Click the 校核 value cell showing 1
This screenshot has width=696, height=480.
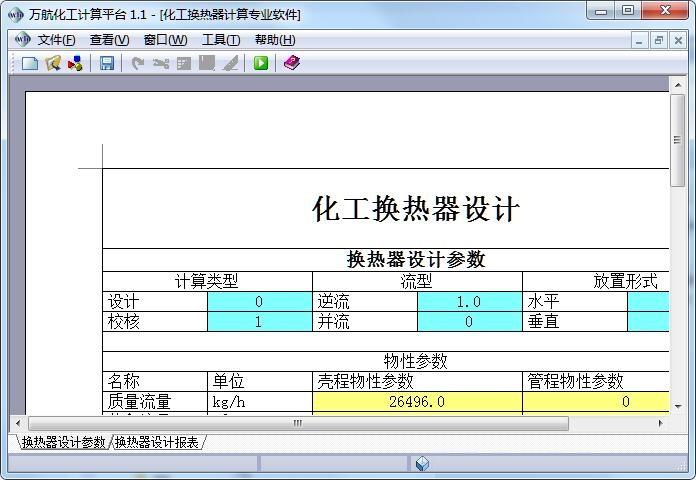point(259,321)
